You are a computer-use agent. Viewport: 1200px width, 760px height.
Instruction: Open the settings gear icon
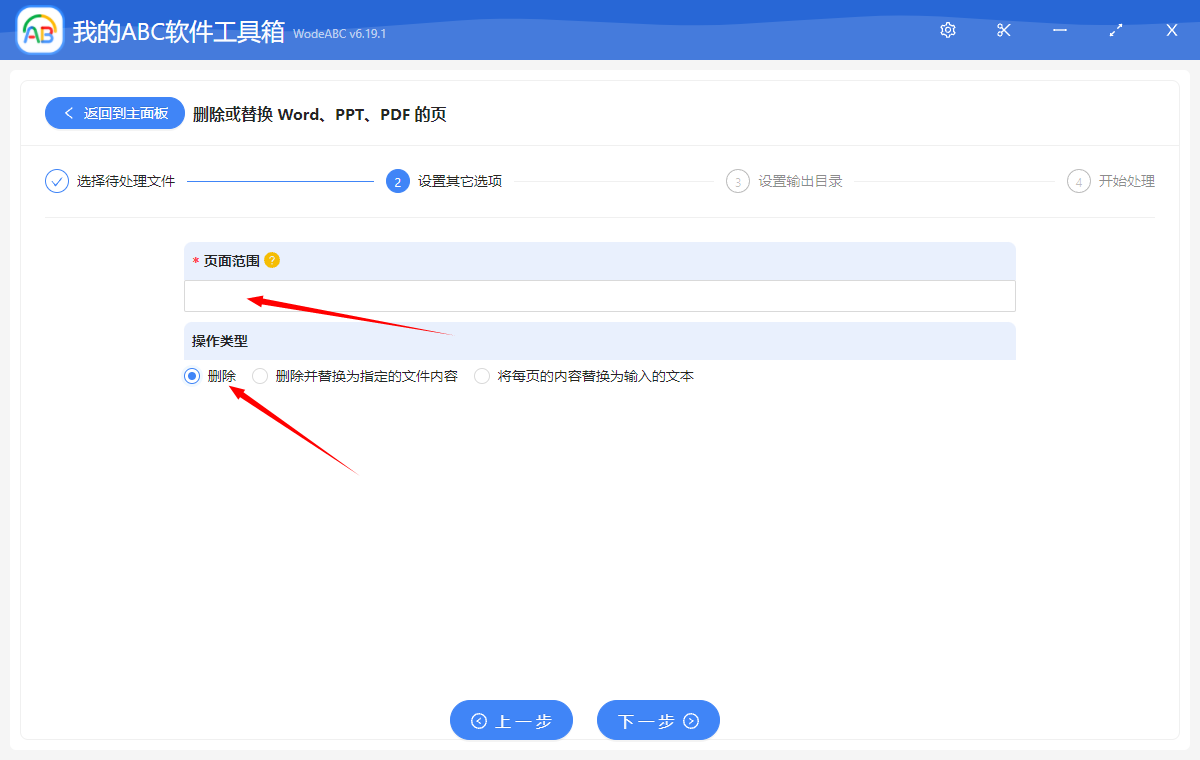[x=947, y=30]
